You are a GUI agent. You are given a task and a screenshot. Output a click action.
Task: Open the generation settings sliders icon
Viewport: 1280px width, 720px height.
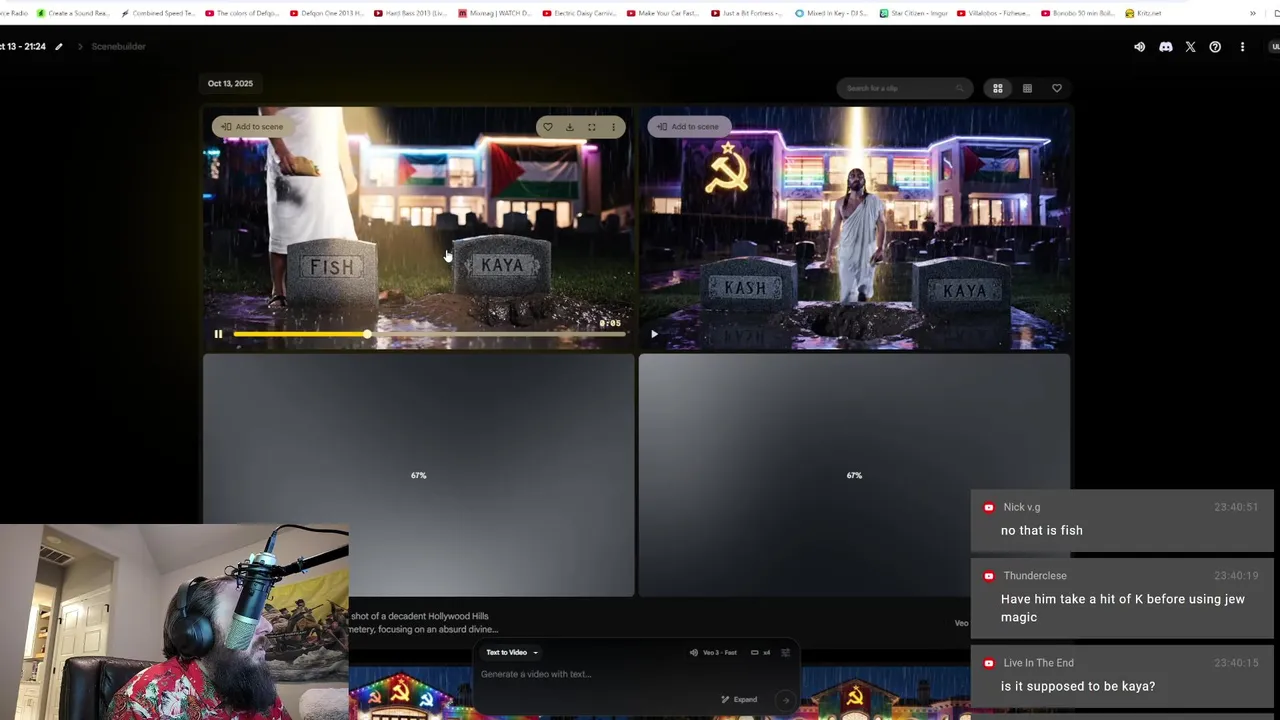coord(785,653)
